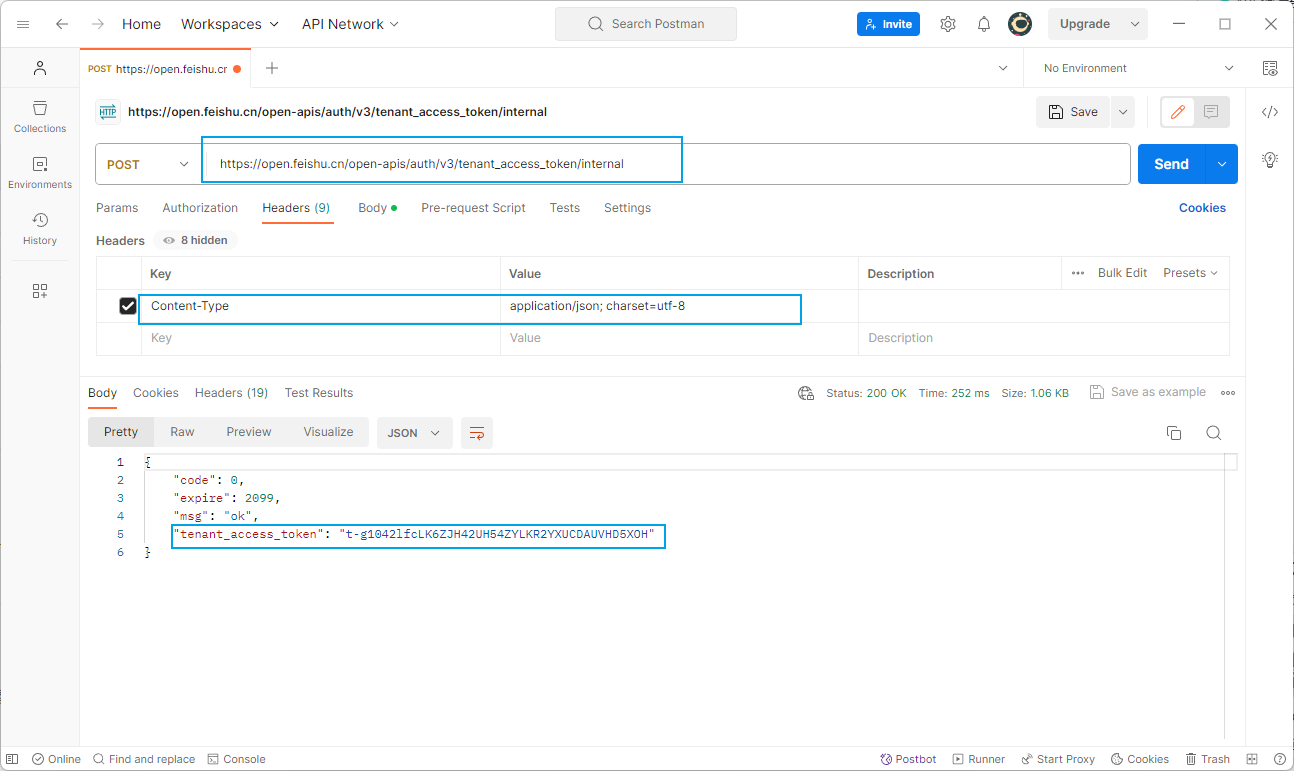Screen dimensions: 1294x771
Task: Go forward with the right arrow
Action: (x=97, y=24)
